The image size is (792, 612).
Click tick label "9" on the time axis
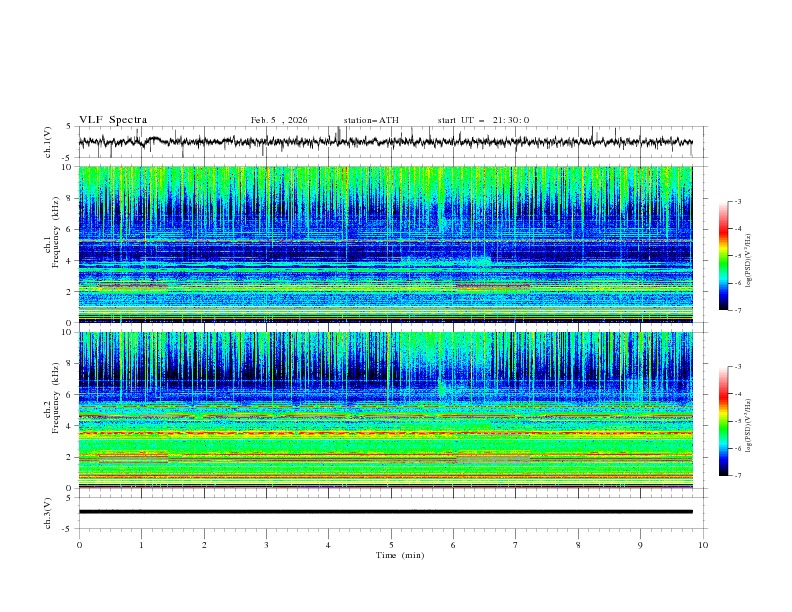(x=640, y=545)
